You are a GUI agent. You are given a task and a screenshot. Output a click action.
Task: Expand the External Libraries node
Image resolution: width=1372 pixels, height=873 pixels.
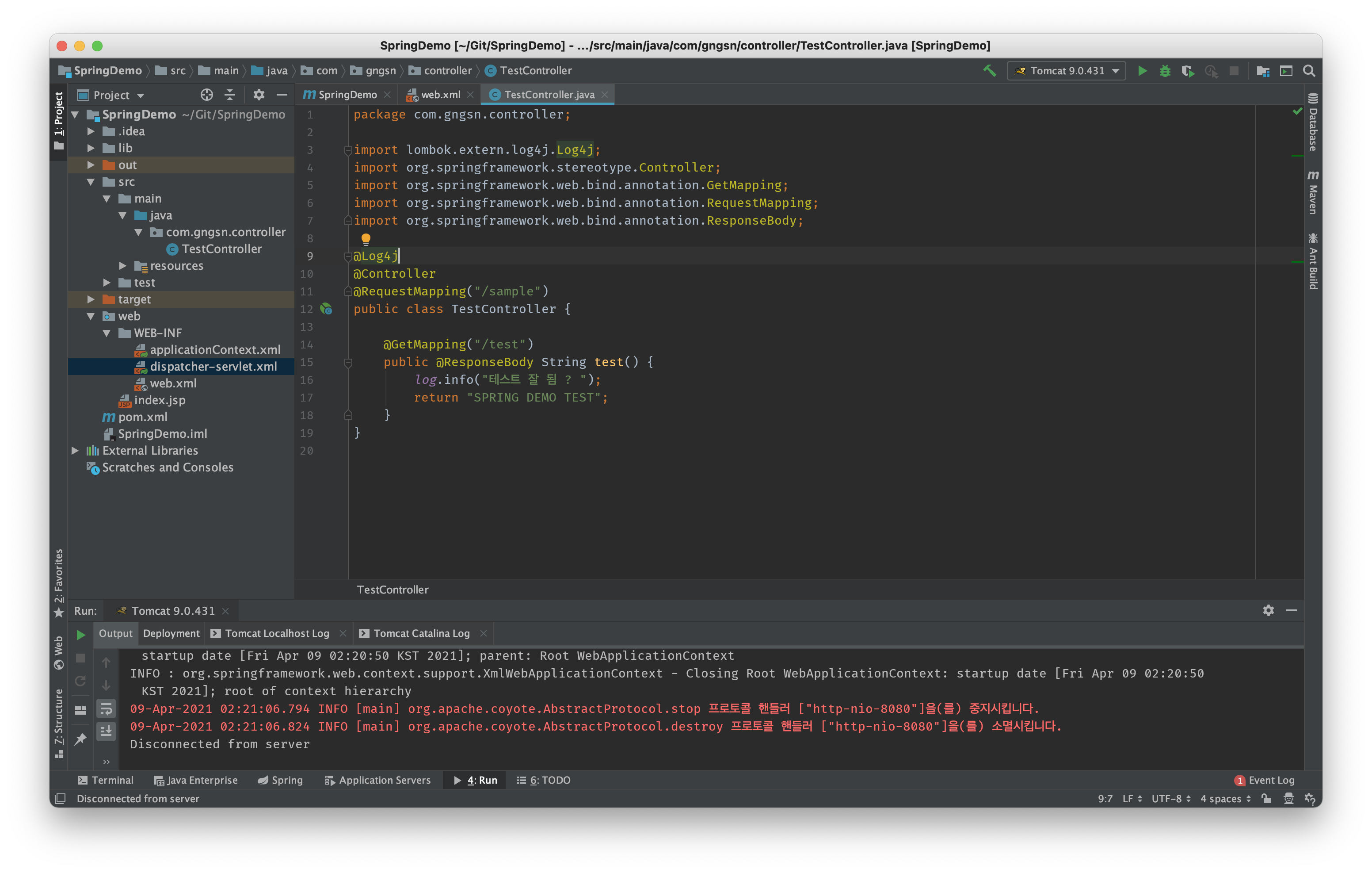pyautogui.click(x=75, y=451)
